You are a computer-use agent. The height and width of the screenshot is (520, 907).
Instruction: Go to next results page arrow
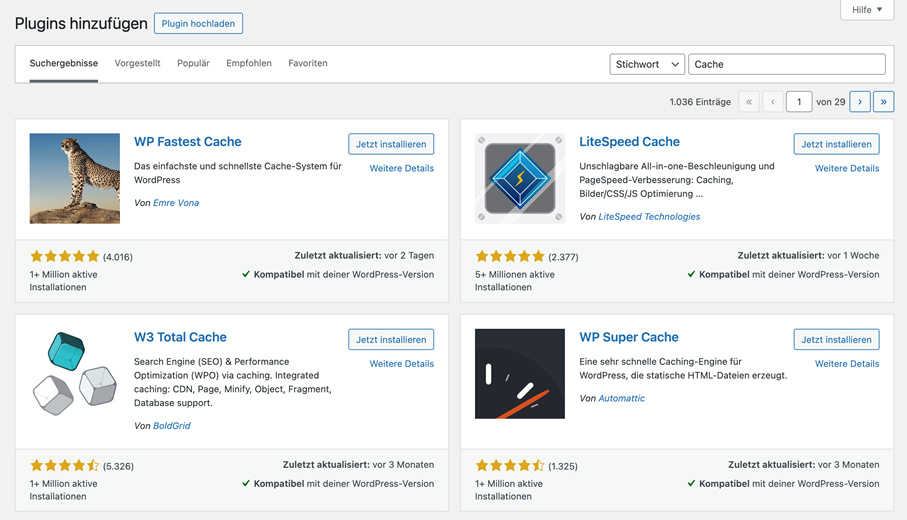click(860, 102)
